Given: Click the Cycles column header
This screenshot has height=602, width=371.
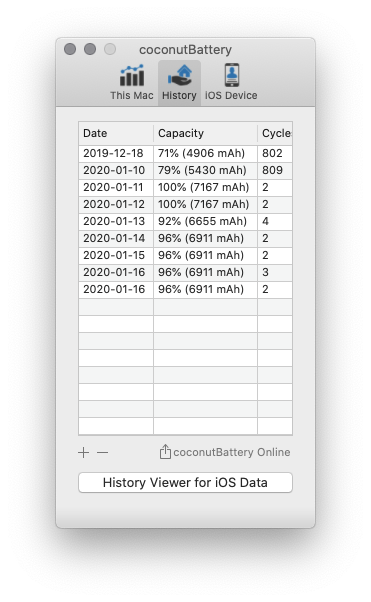Looking at the screenshot, I should coord(275,133).
